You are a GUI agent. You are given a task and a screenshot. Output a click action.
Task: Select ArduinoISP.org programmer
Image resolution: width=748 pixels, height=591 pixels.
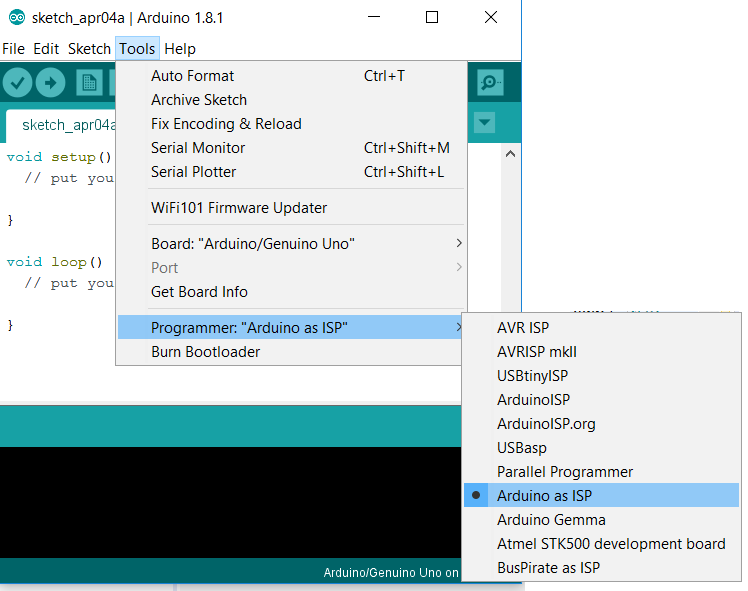click(x=602, y=424)
